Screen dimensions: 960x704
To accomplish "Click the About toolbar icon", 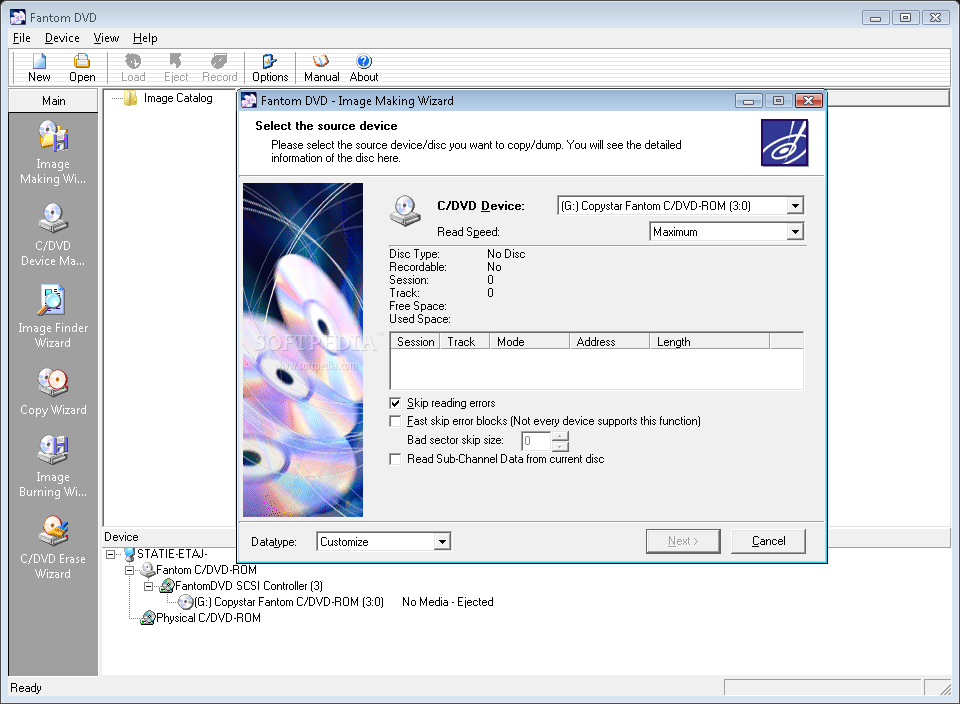I will tap(364, 61).
